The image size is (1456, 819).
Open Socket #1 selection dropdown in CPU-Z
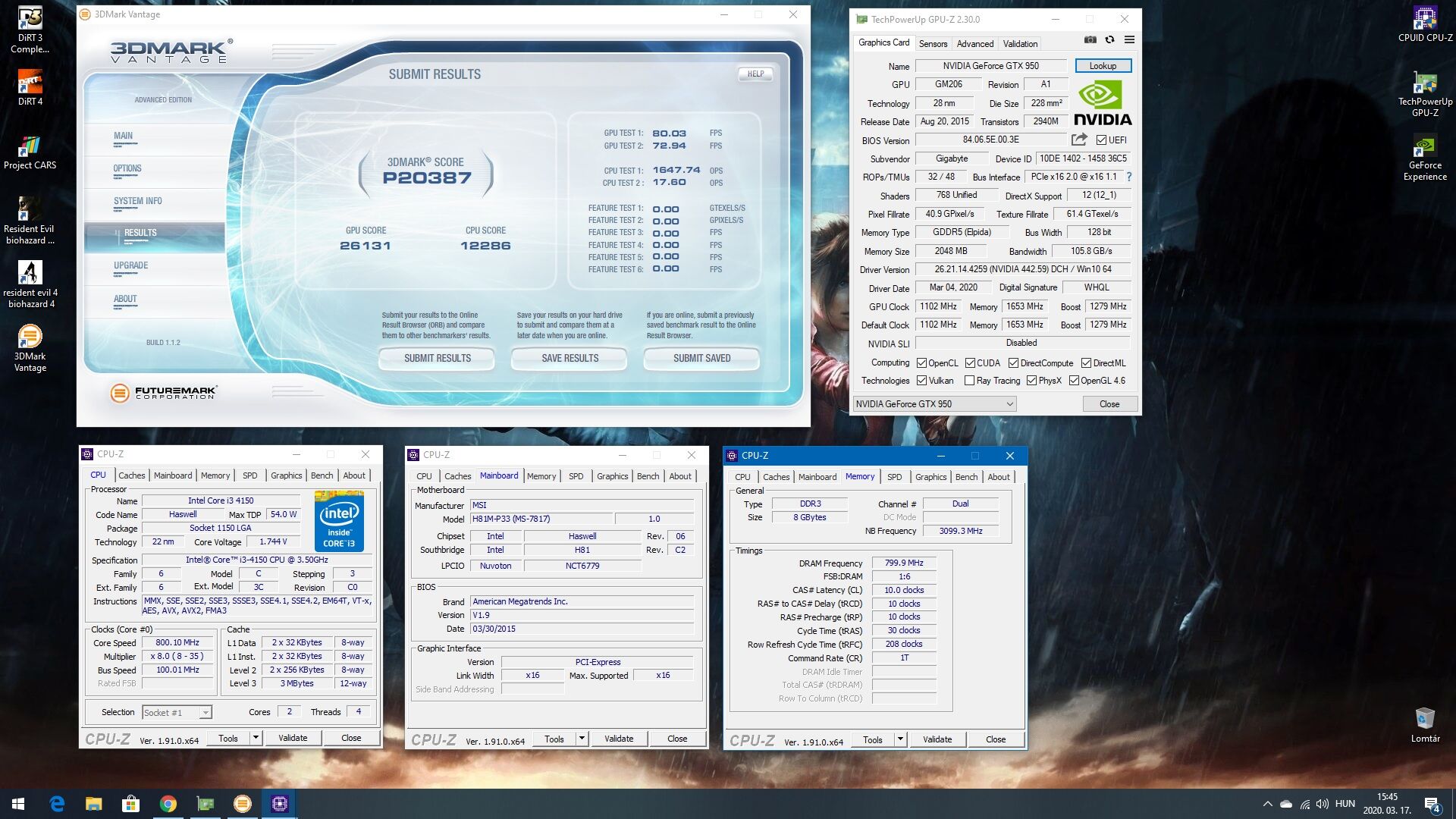[177, 713]
